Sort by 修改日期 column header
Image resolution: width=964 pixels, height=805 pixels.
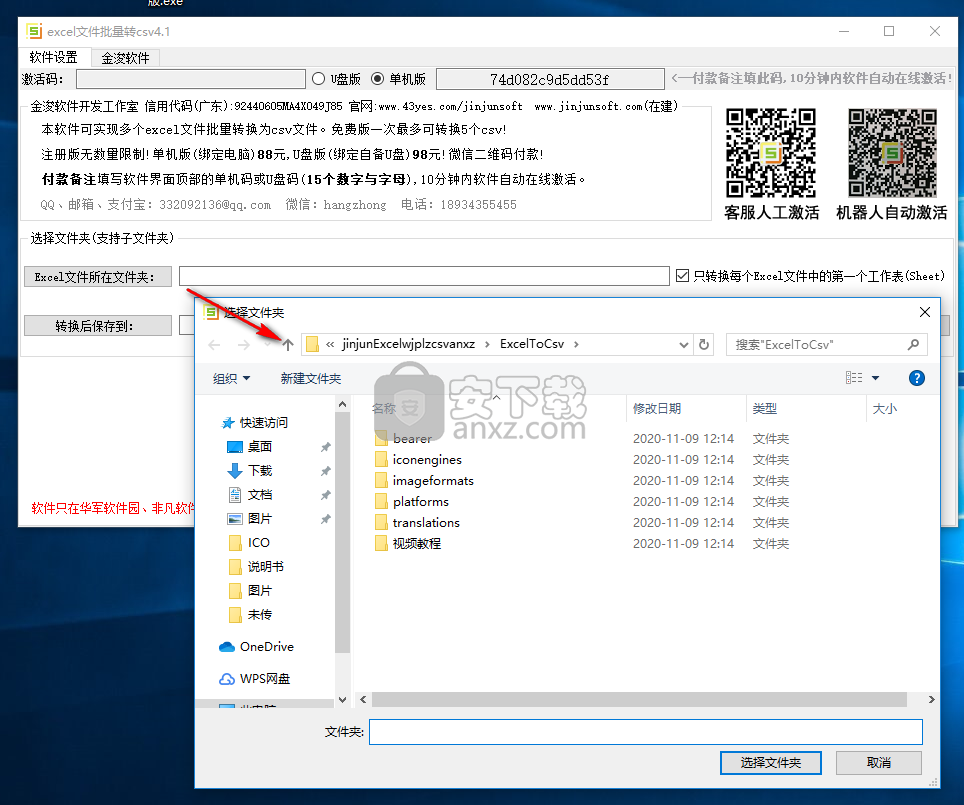tap(657, 408)
